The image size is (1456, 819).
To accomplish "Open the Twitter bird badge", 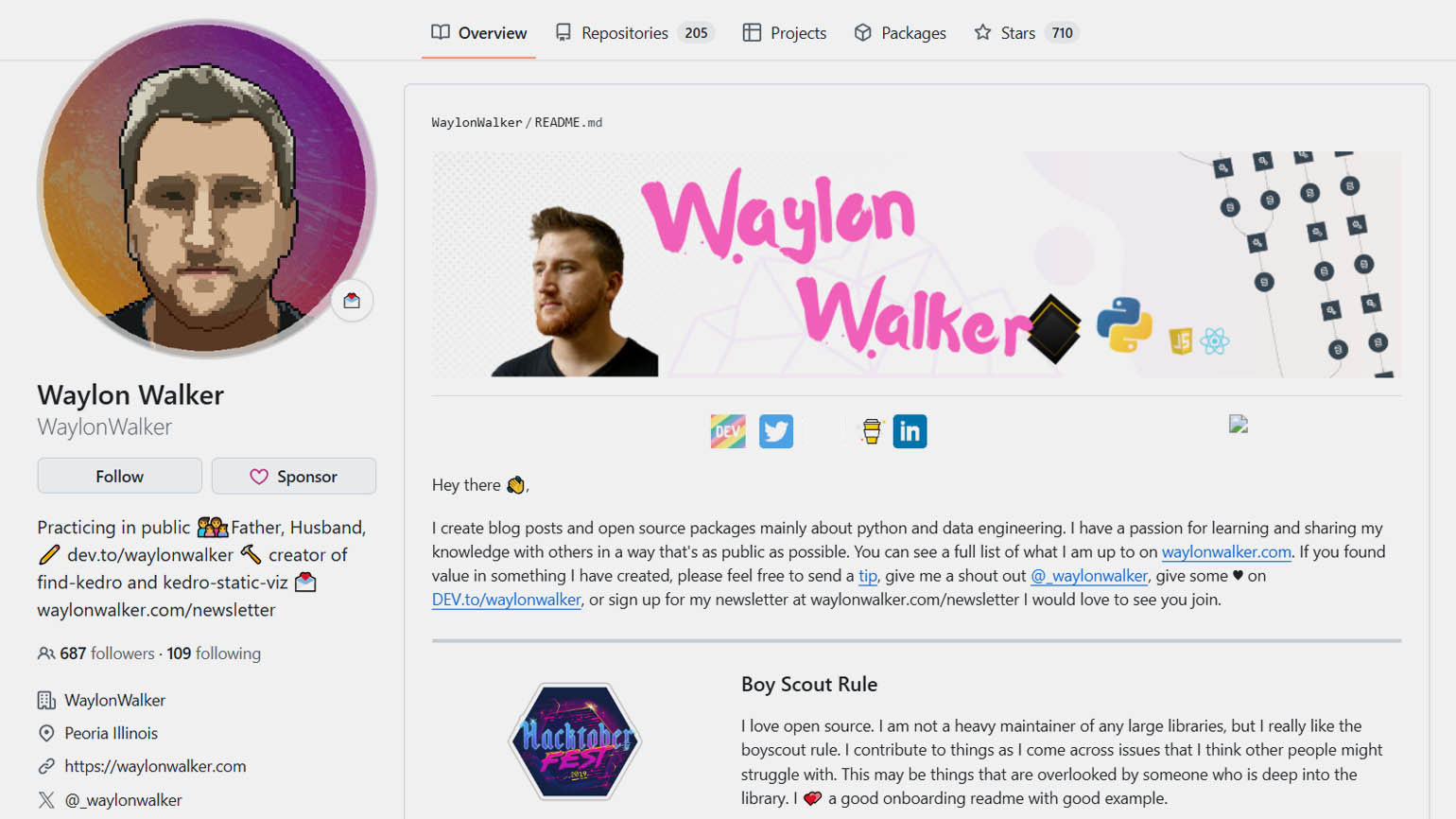I will 776,431.
